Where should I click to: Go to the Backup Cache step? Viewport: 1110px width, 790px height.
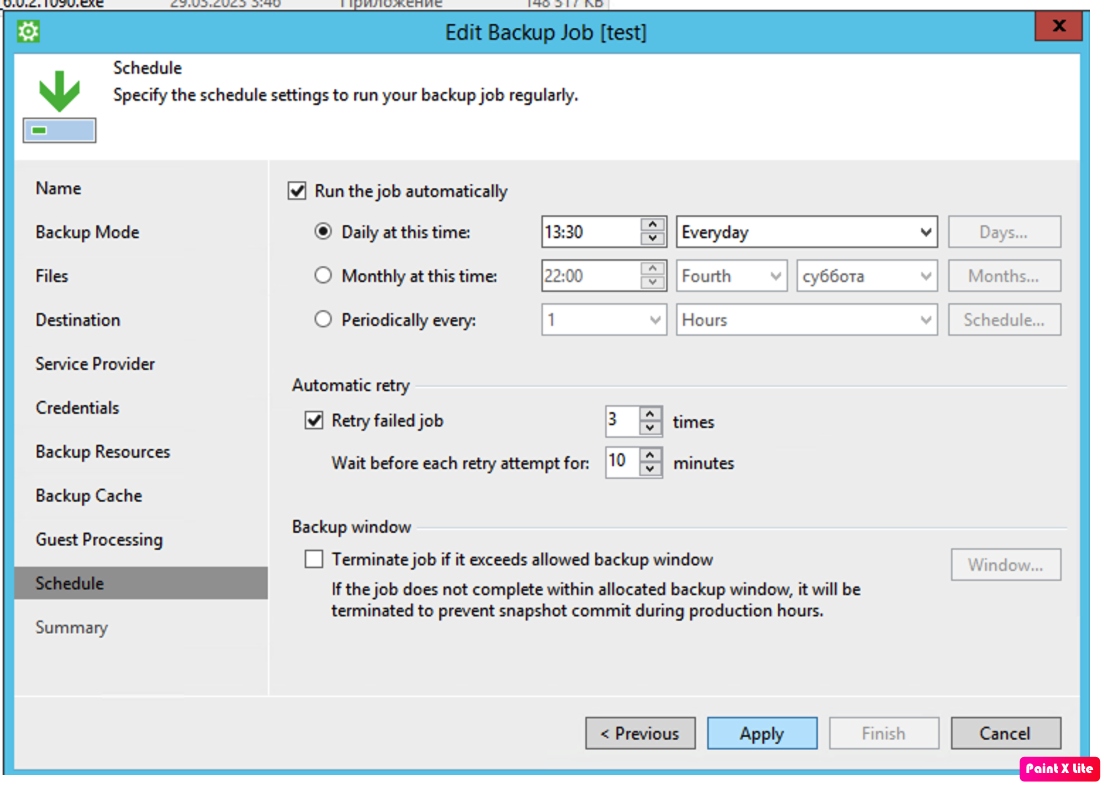tap(88, 496)
